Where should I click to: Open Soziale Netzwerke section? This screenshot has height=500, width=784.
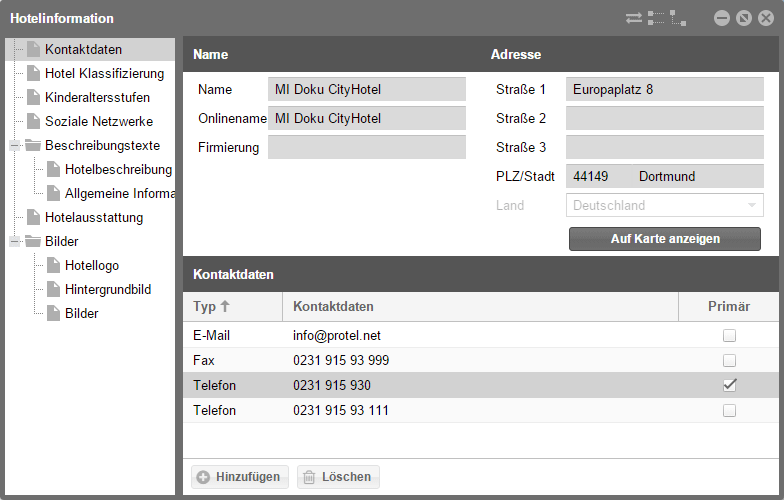click(x=99, y=122)
